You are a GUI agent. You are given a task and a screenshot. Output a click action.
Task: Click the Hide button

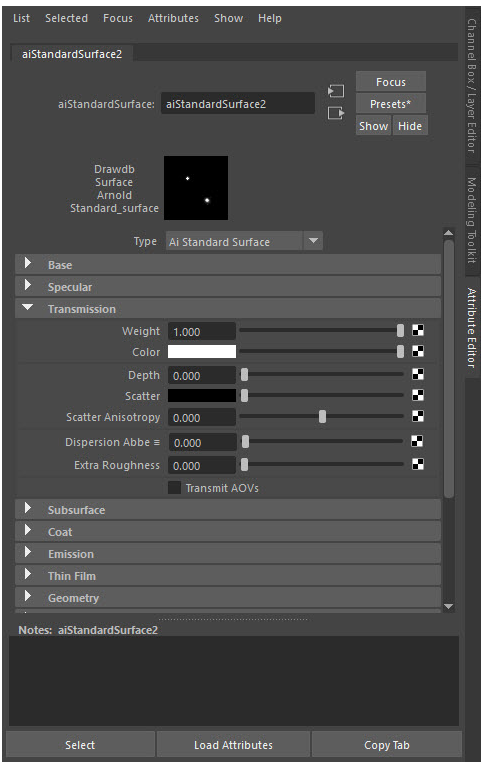point(409,126)
